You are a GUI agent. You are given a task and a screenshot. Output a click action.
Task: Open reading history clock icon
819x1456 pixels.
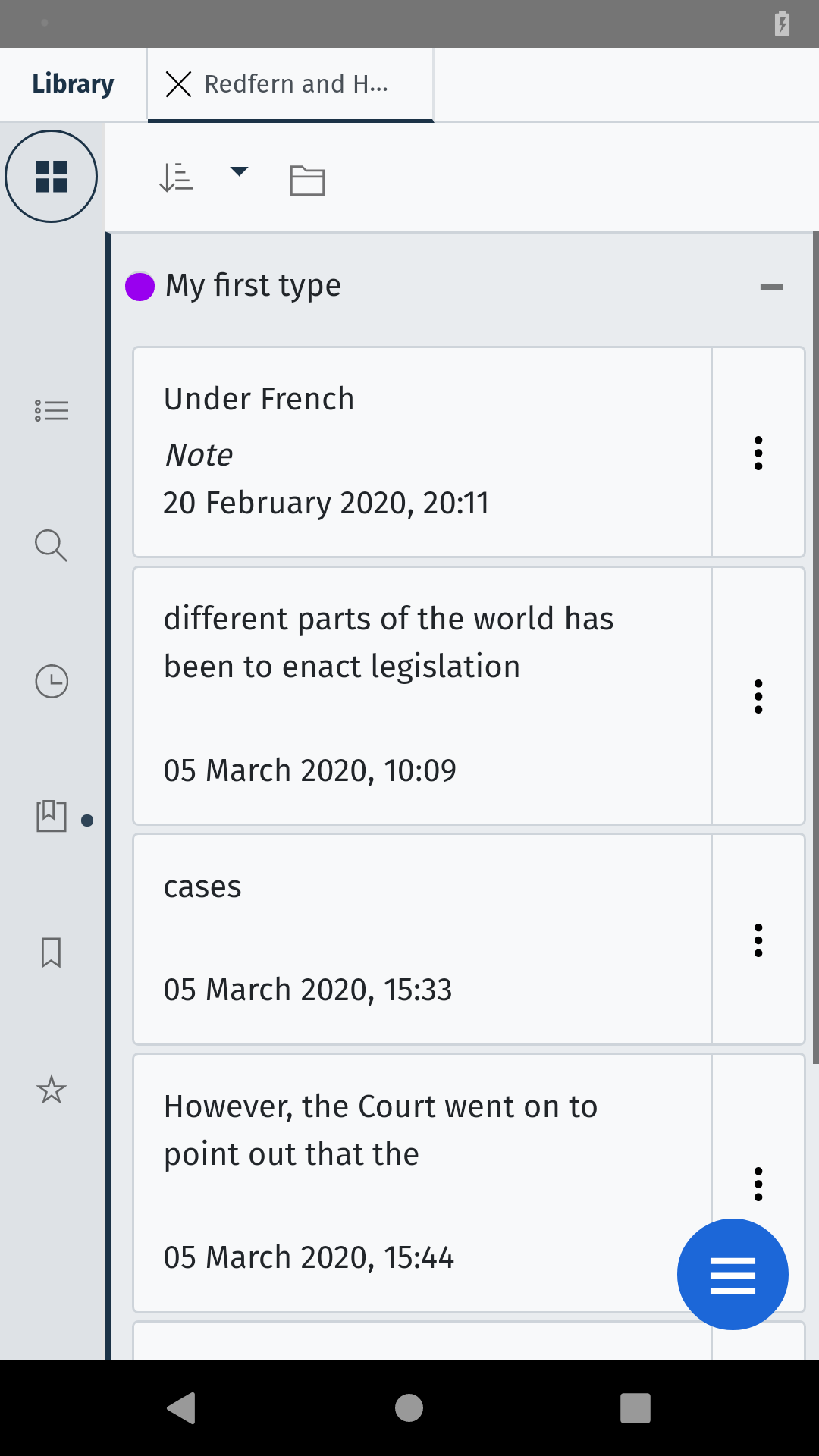coord(52,681)
